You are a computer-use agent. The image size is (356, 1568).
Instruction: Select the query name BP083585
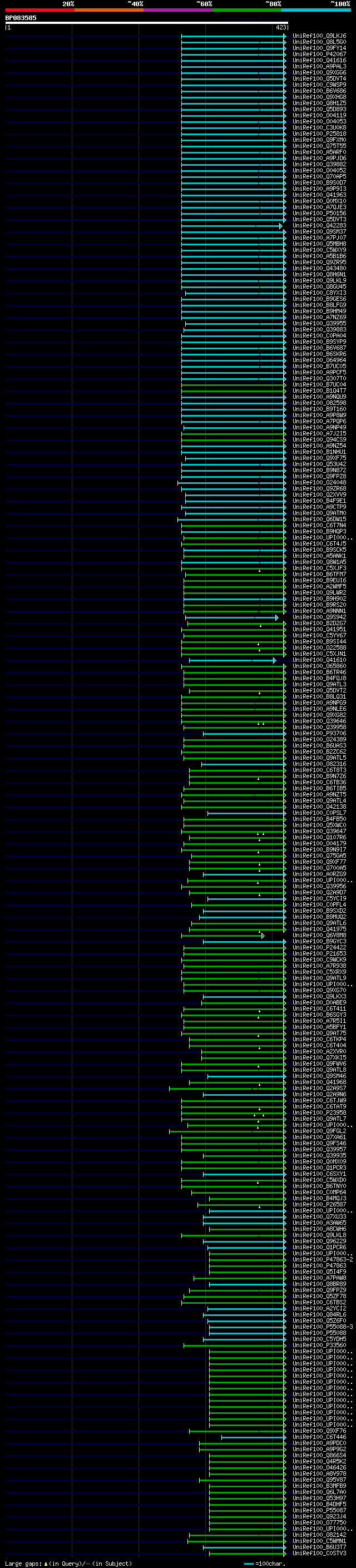point(21,18)
